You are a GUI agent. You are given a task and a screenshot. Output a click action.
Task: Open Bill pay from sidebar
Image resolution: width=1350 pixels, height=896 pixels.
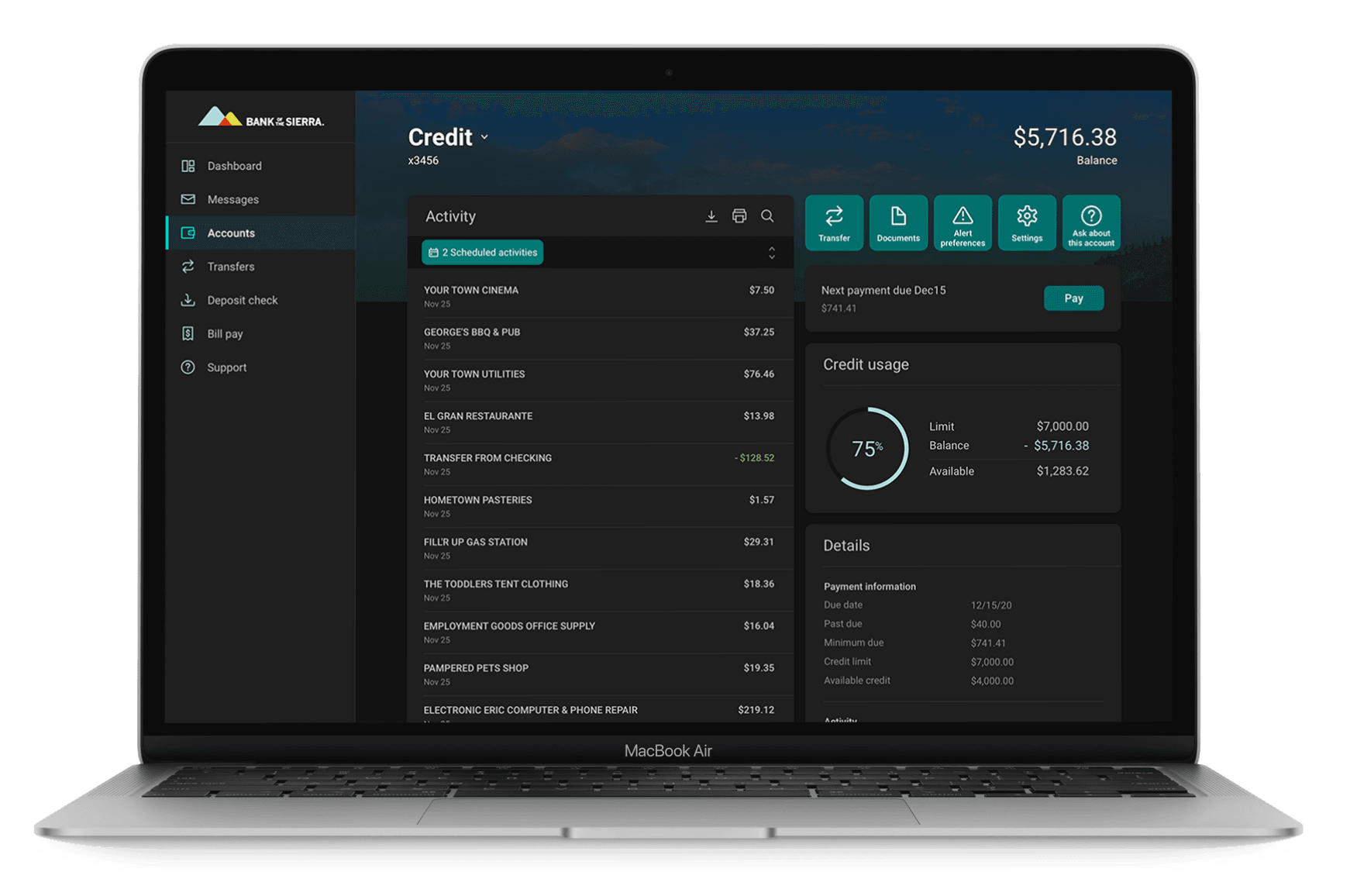[x=225, y=334]
